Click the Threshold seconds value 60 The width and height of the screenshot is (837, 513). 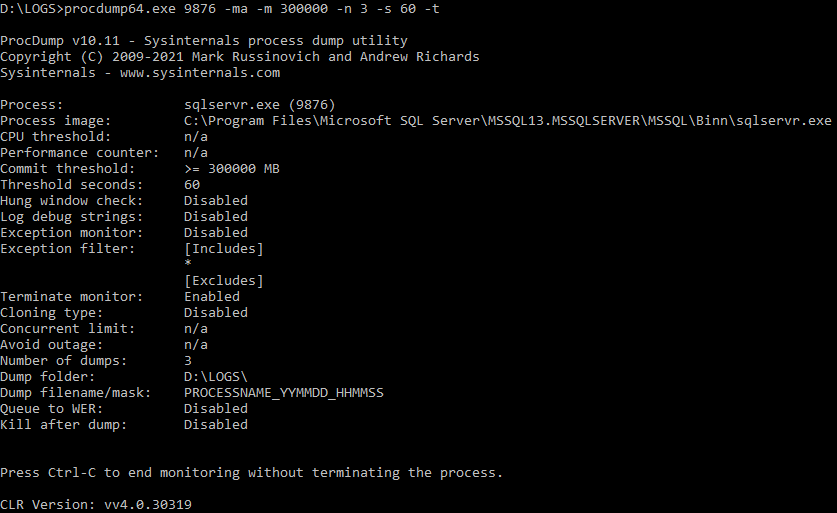coord(192,185)
